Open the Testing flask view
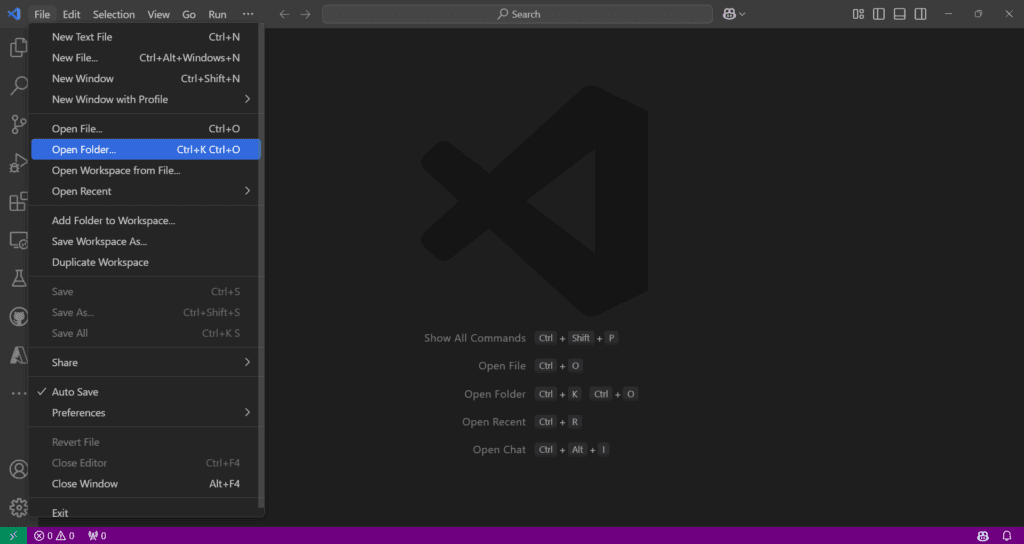 (x=18, y=278)
